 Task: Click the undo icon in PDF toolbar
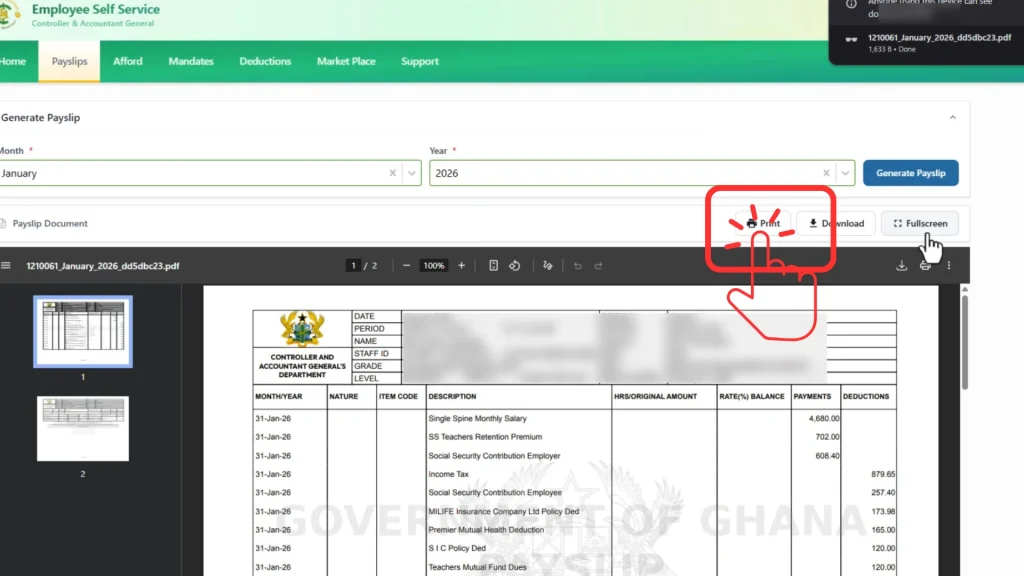pos(577,266)
